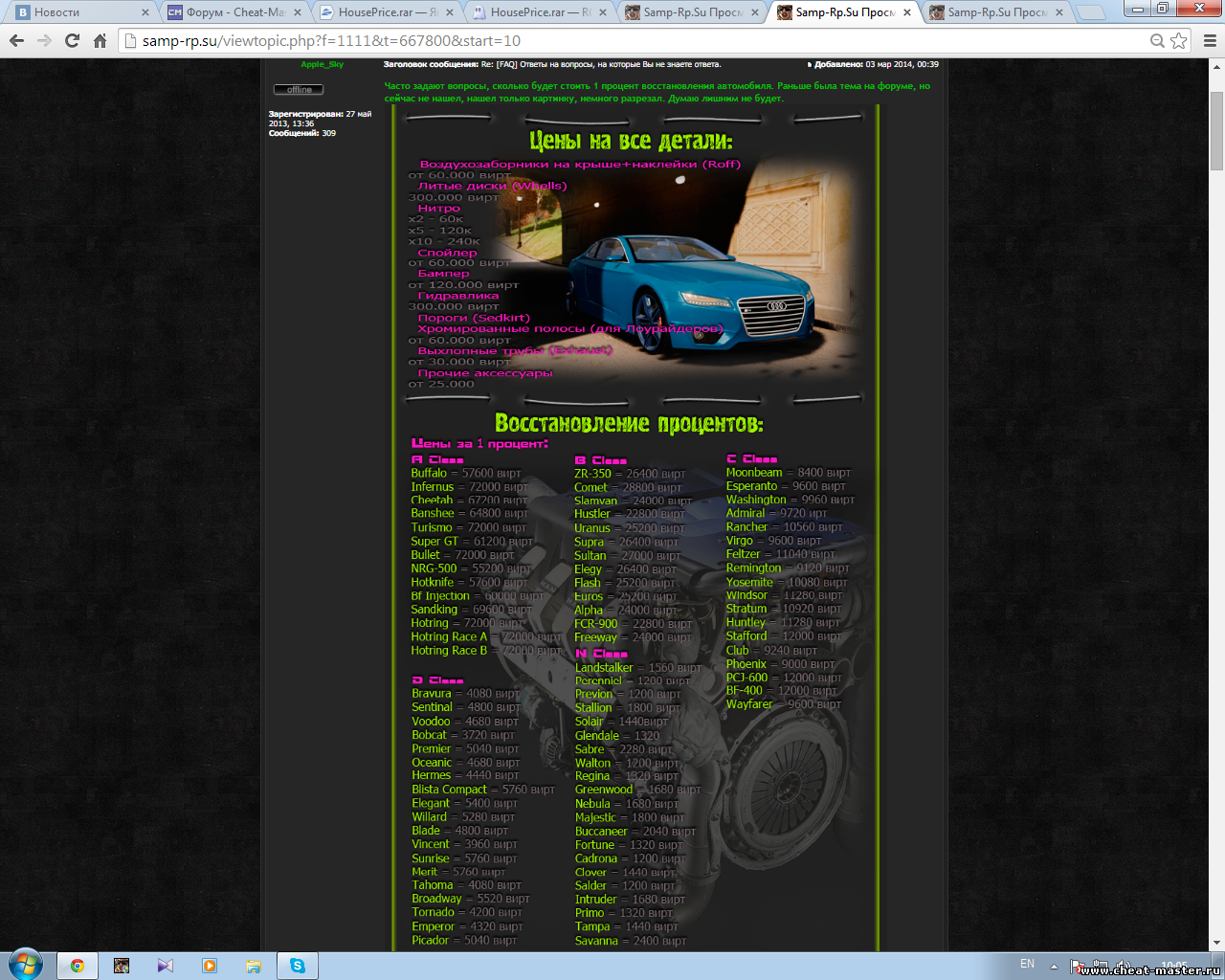Click the browser Back arrow

16,41
